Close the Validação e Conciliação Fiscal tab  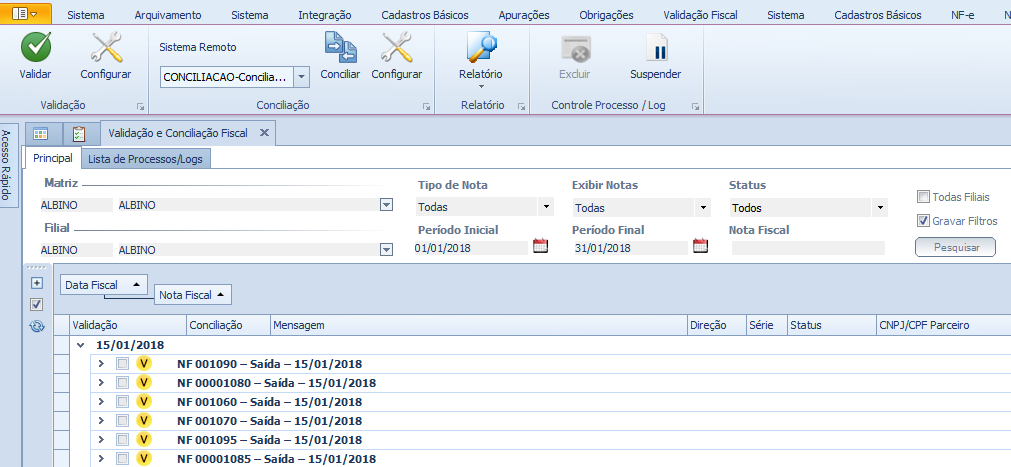pyautogui.click(x=264, y=133)
